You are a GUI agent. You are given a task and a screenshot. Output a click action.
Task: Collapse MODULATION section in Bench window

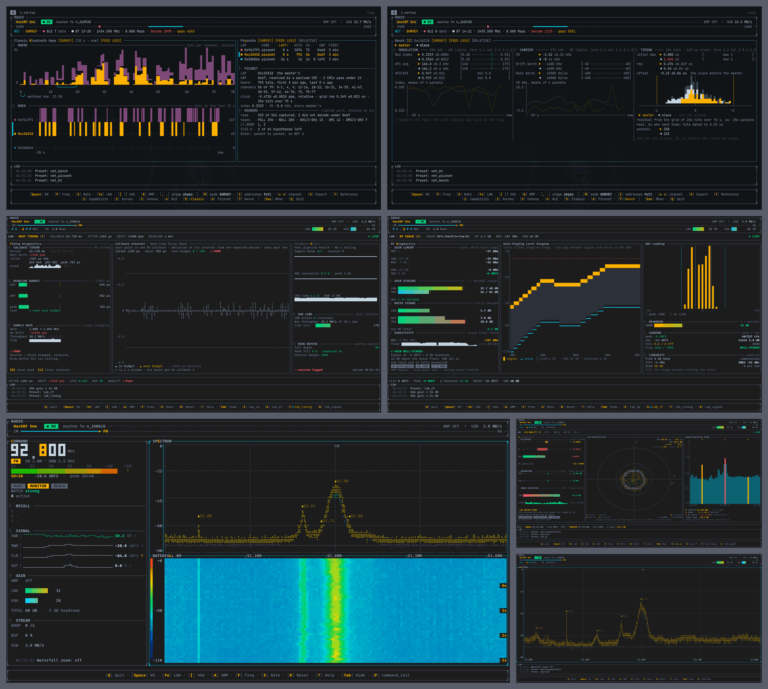(x=408, y=50)
